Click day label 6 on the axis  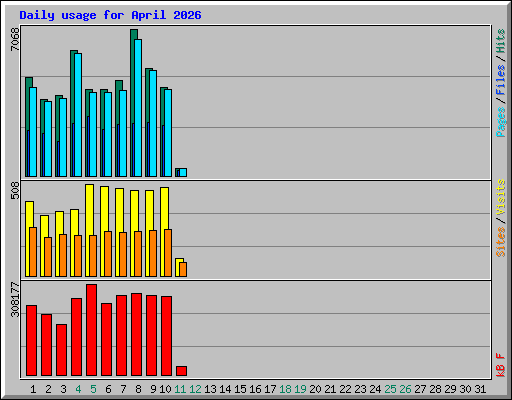pyautogui.click(x=108, y=389)
